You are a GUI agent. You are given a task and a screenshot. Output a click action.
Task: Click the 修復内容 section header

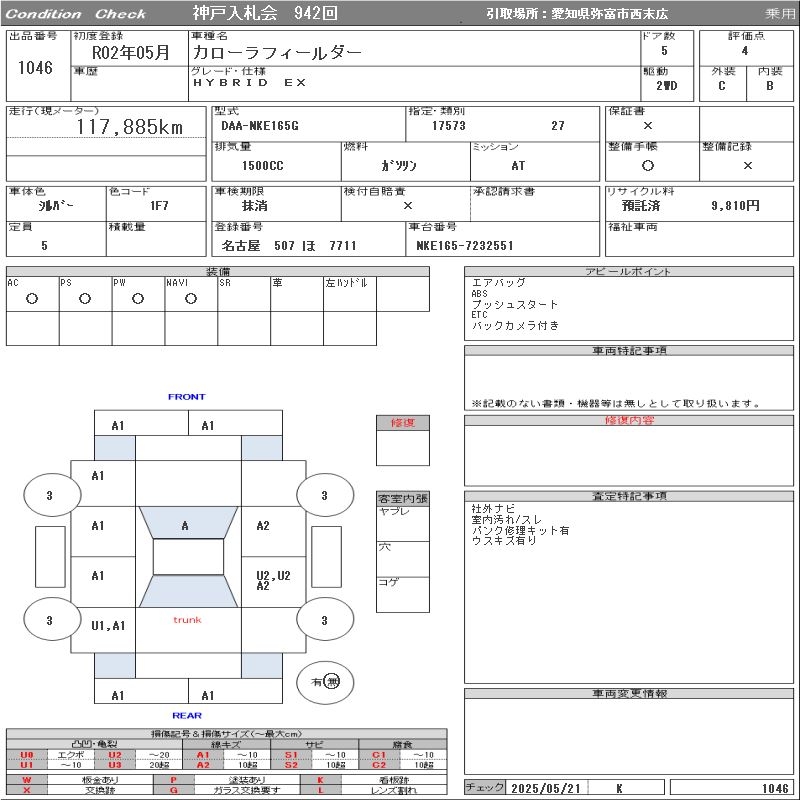point(629,420)
